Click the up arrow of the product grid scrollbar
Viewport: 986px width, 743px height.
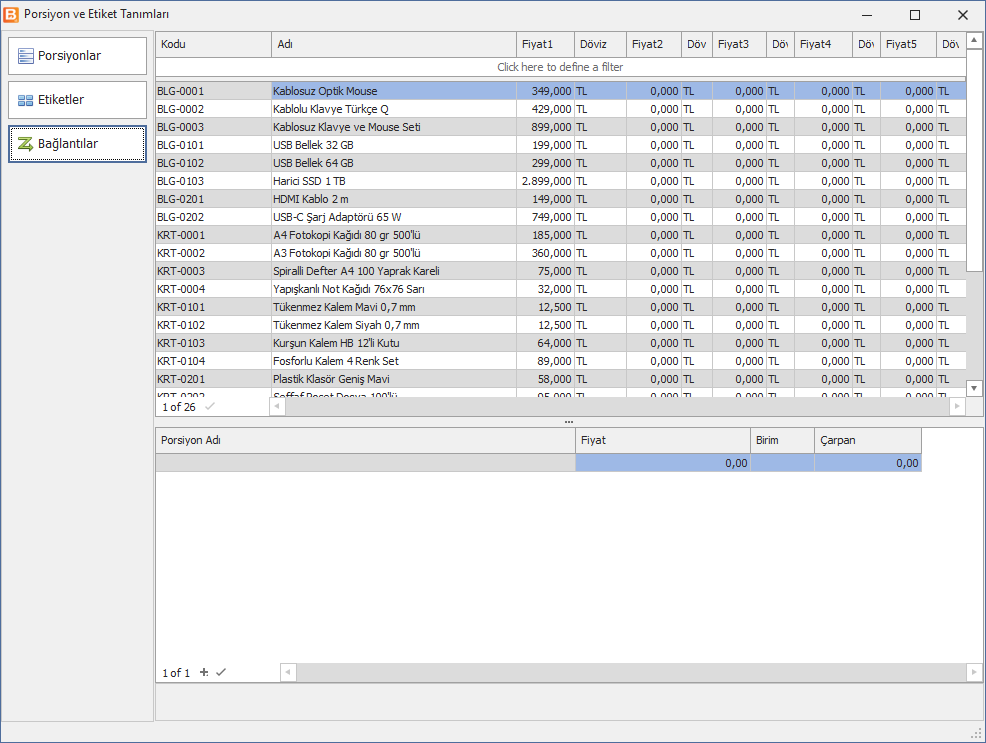974,41
